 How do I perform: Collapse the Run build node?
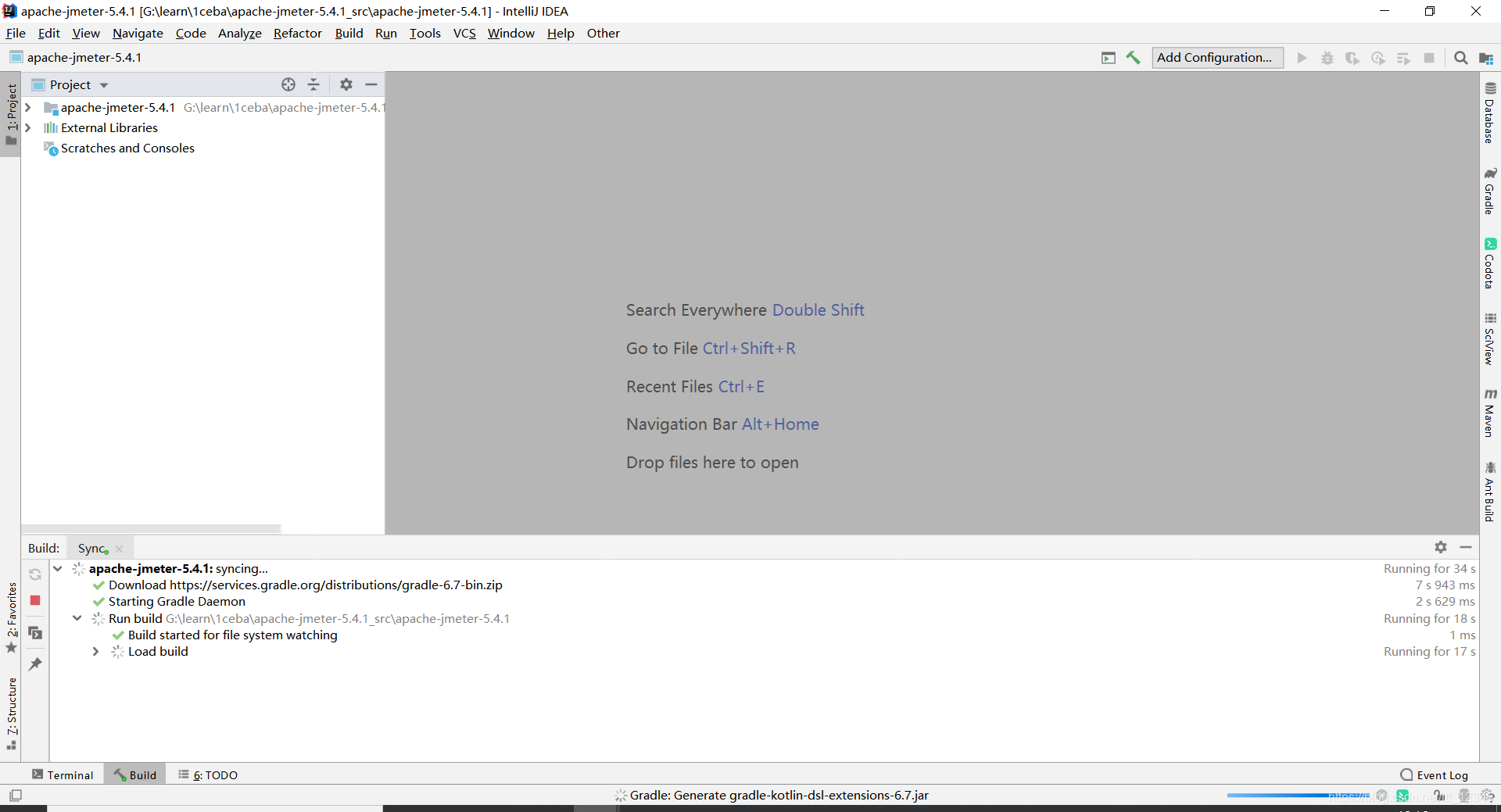point(77,618)
